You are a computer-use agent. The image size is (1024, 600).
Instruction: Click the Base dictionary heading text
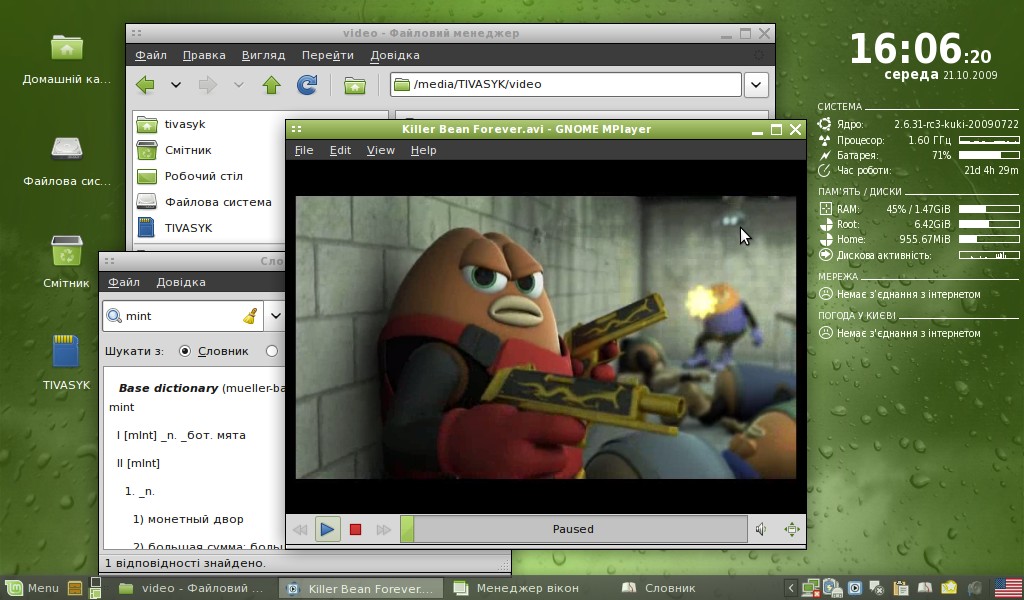[x=168, y=388]
